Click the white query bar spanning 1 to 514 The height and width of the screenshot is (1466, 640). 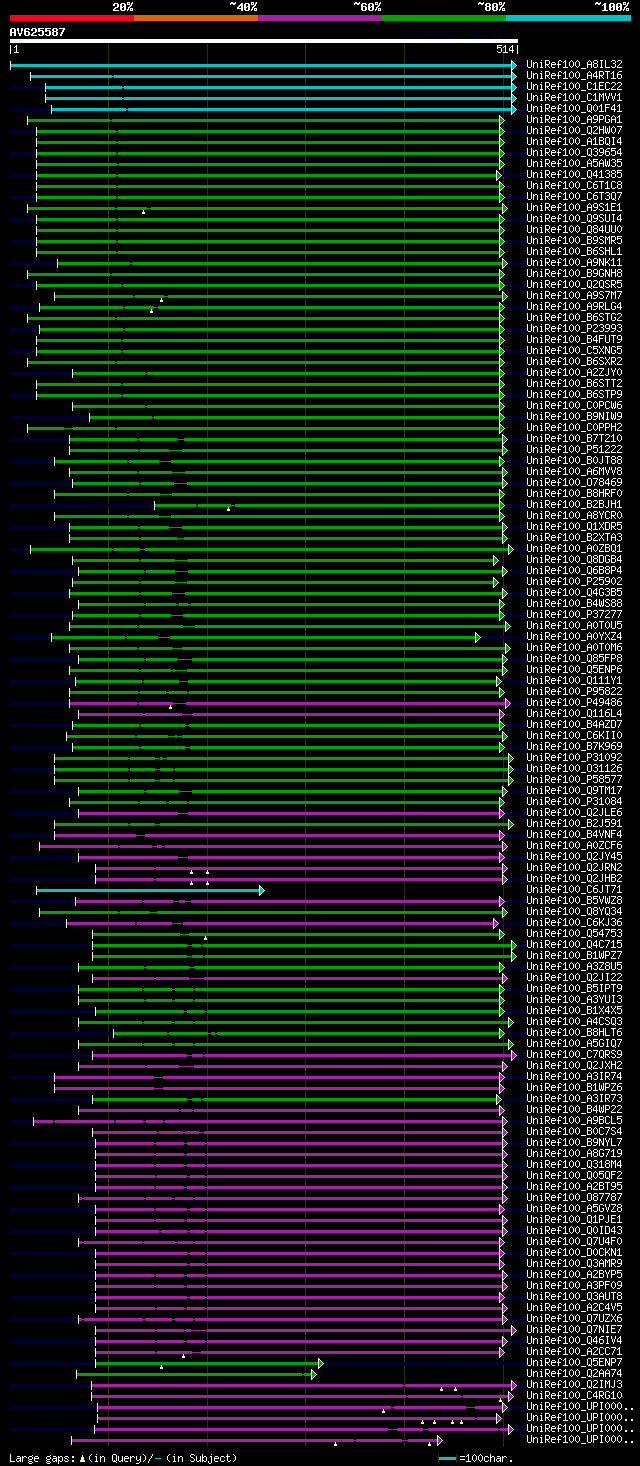point(263,41)
